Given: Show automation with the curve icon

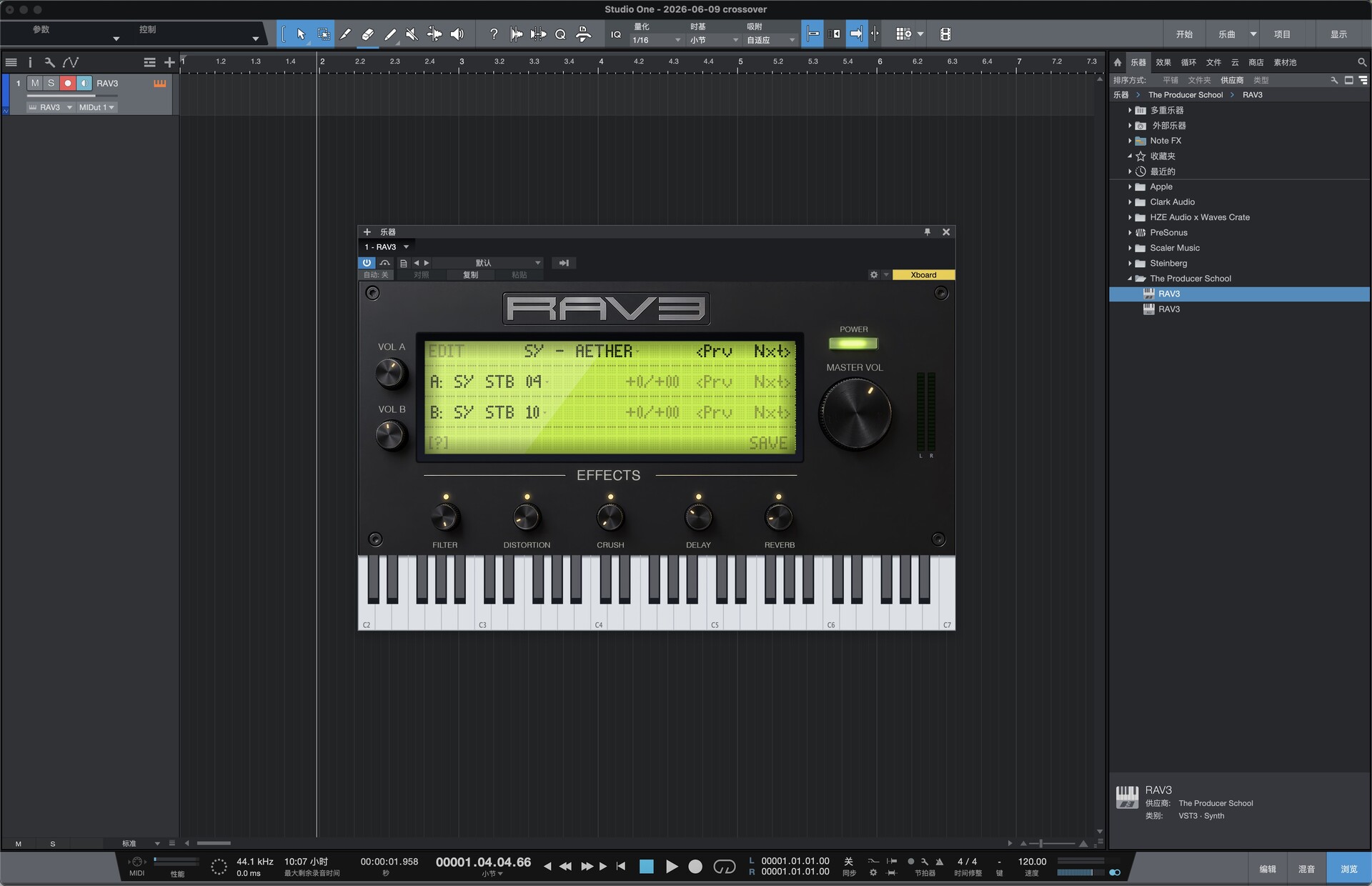Looking at the screenshot, I should coord(70,62).
